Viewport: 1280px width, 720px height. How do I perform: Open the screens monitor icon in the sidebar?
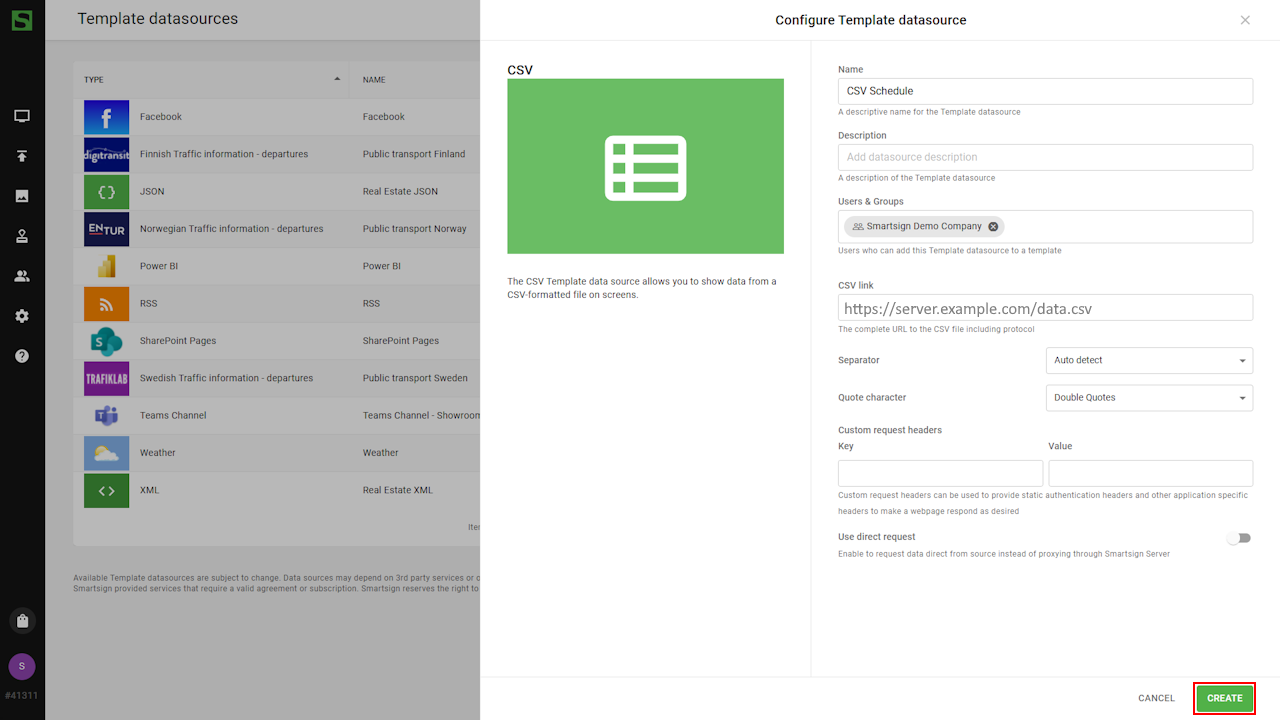[x=22, y=116]
